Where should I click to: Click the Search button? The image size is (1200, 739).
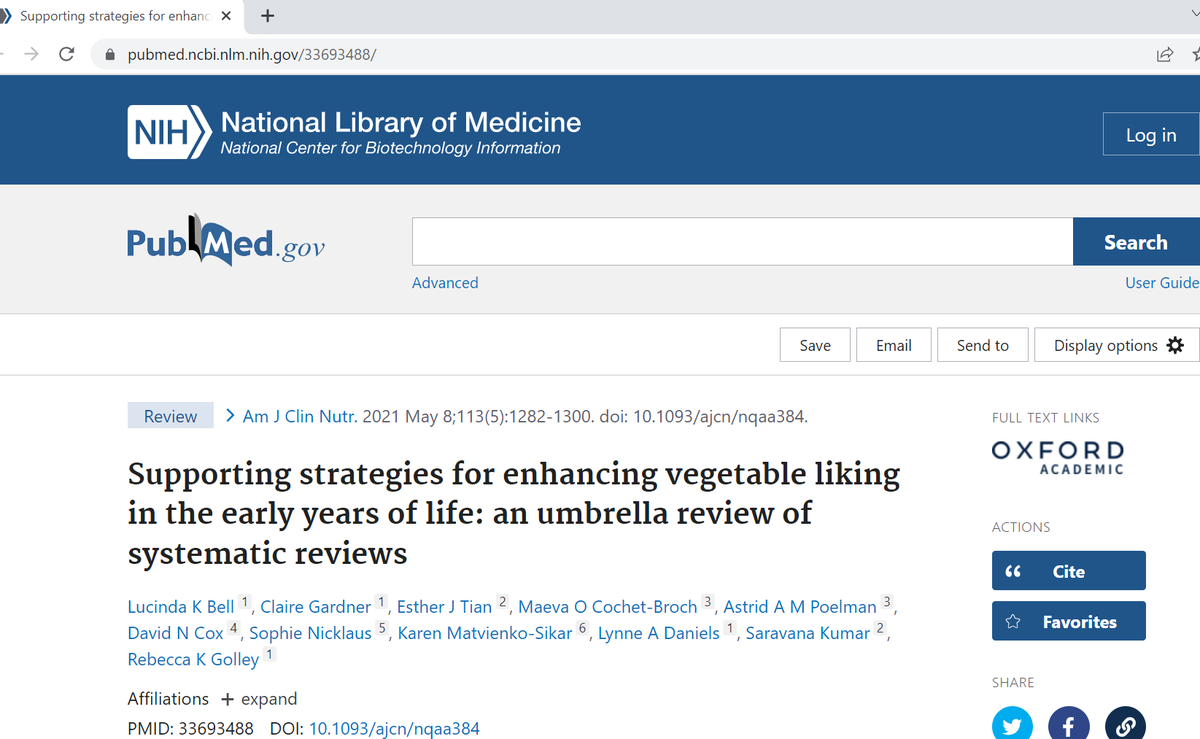[x=1136, y=242]
